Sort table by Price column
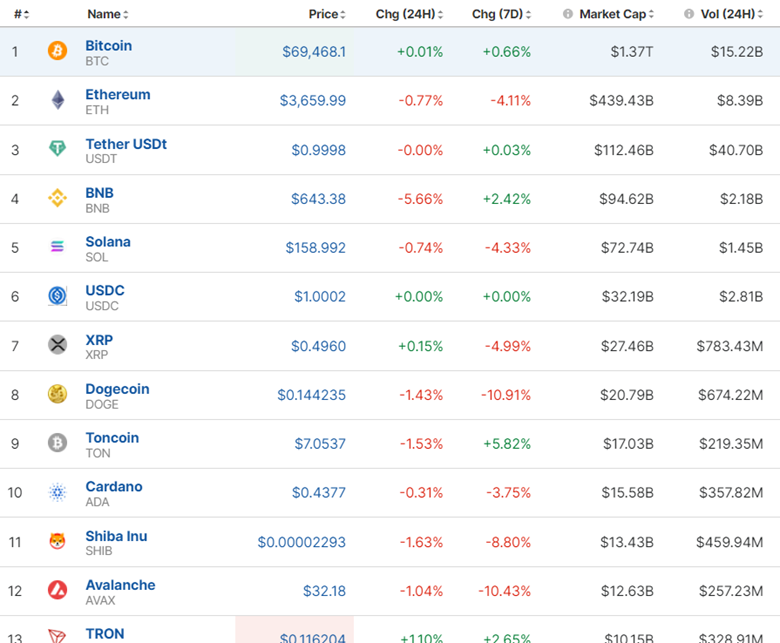The height and width of the screenshot is (643, 780). [x=327, y=14]
